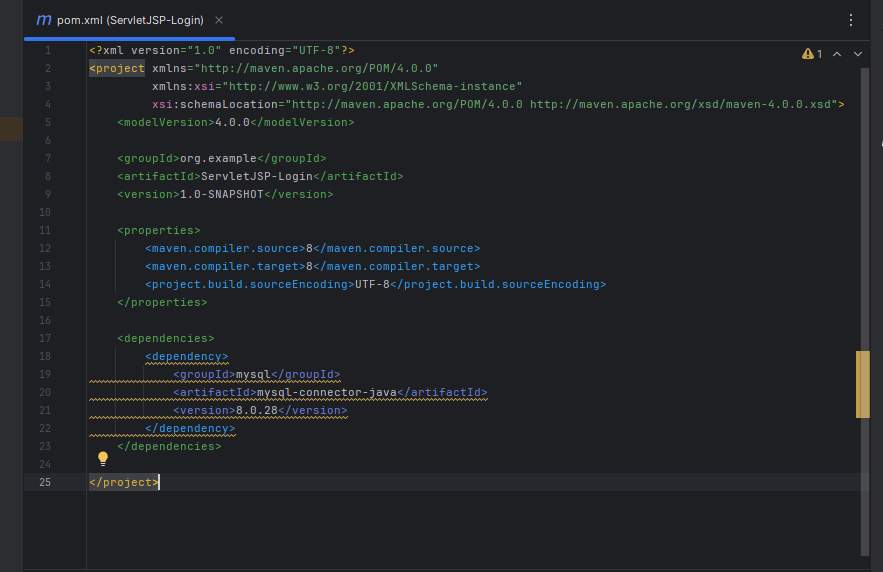
Task: Click line number 18 in the gutter
Action: [x=45, y=356]
